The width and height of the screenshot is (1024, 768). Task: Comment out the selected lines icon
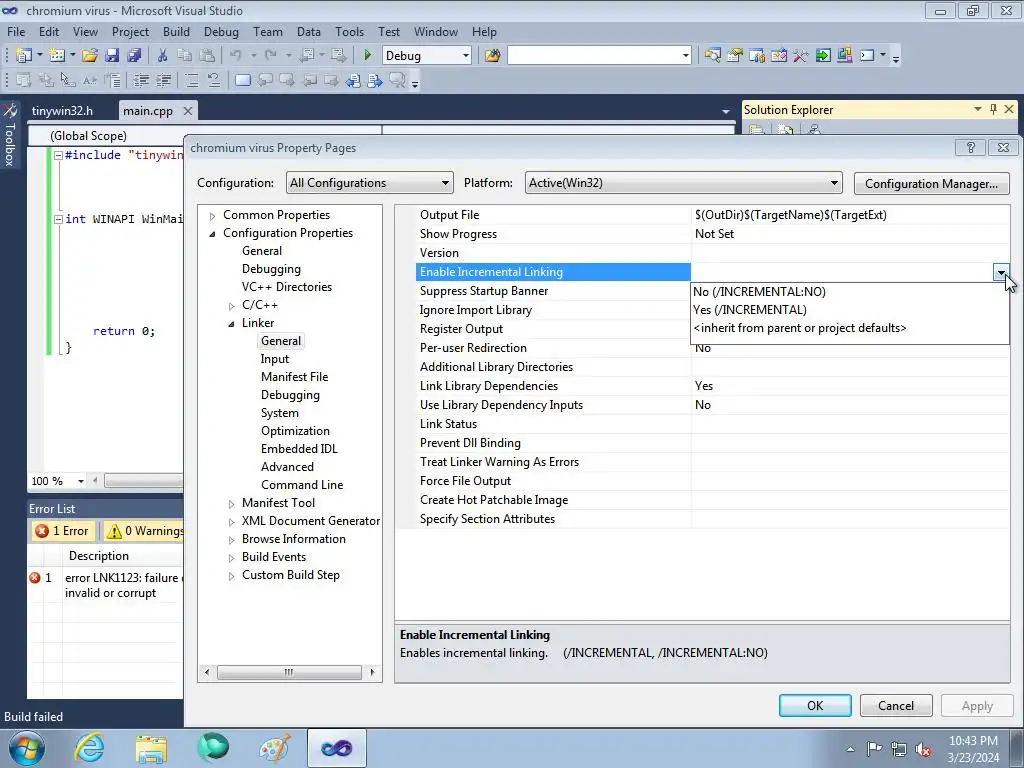tap(192, 80)
